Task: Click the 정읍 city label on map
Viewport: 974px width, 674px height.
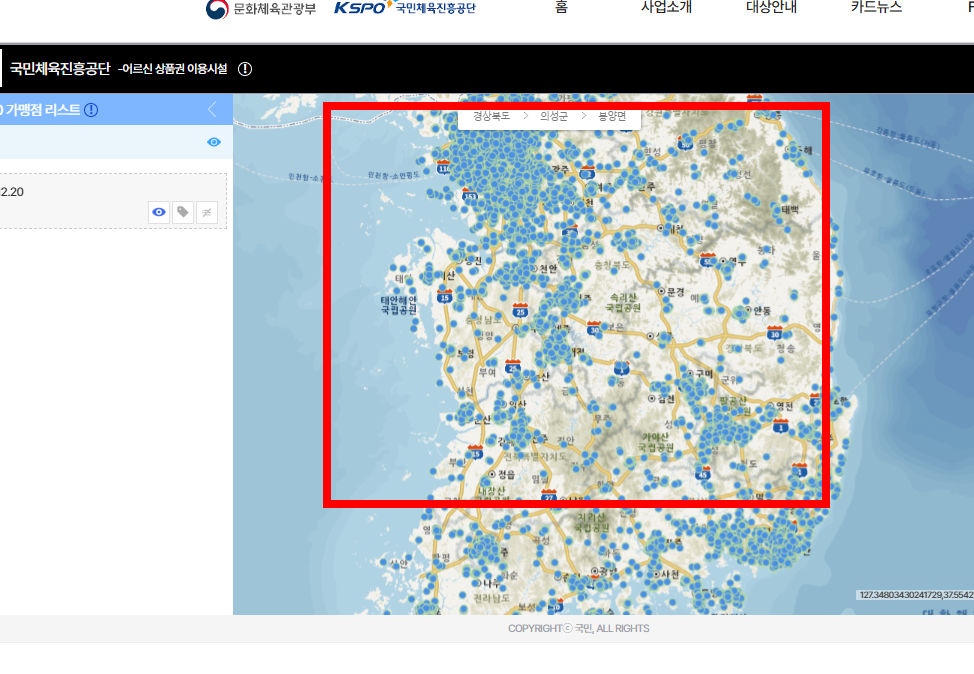Action: pos(506,474)
